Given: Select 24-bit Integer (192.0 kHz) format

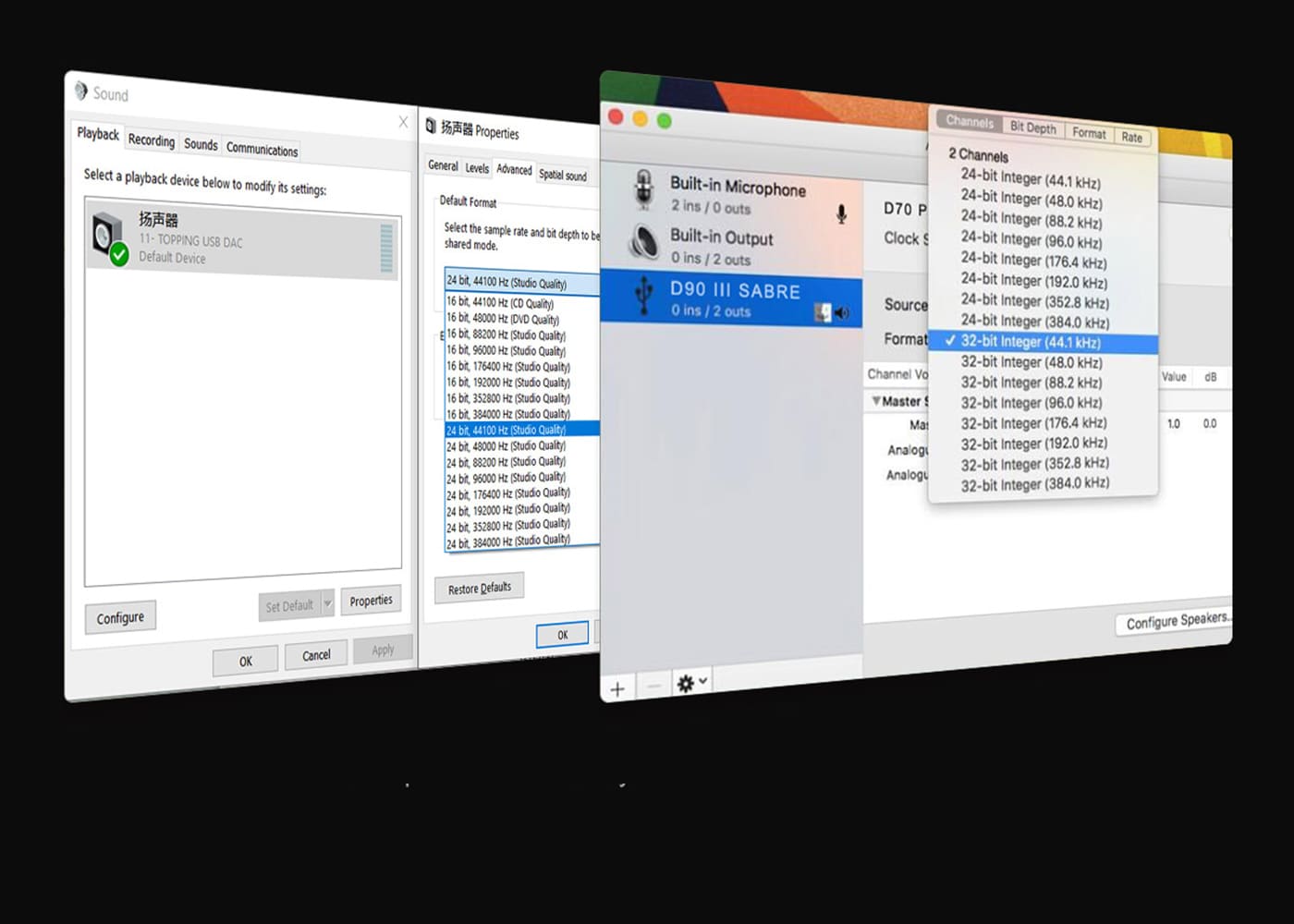Looking at the screenshot, I should tap(1033, 281).
